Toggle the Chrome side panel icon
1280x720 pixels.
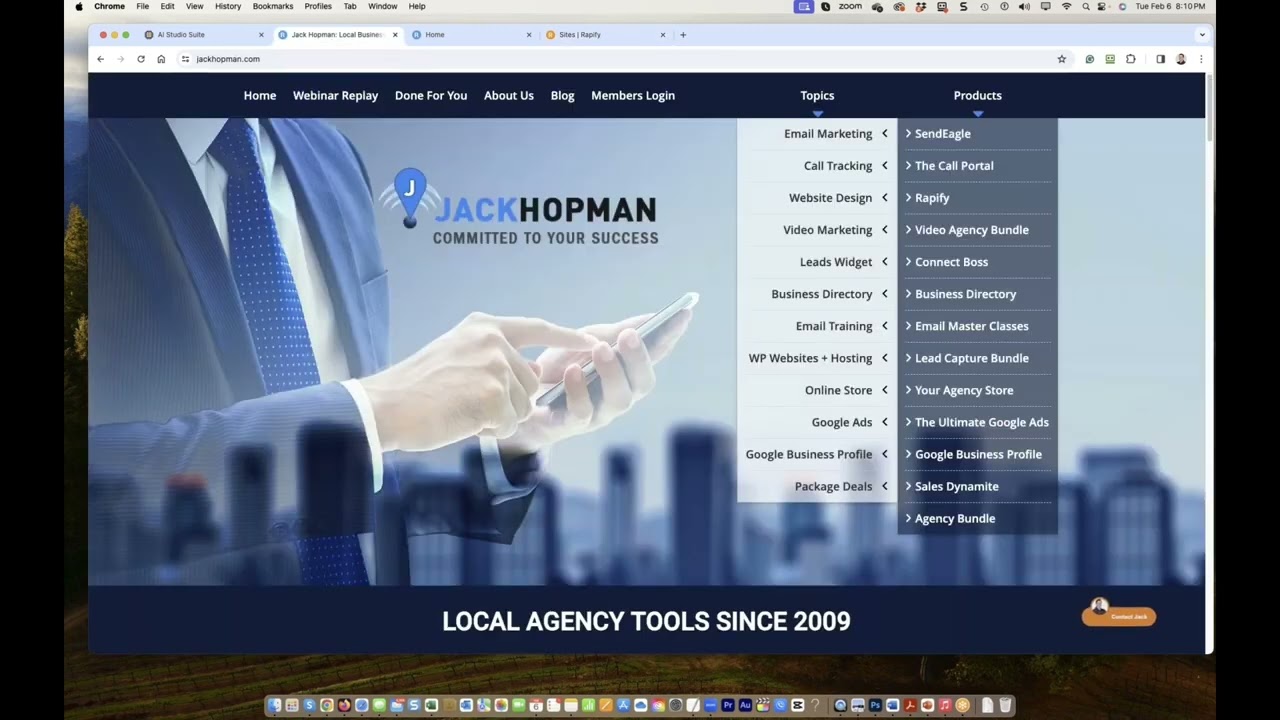[x=1160, y=59]
